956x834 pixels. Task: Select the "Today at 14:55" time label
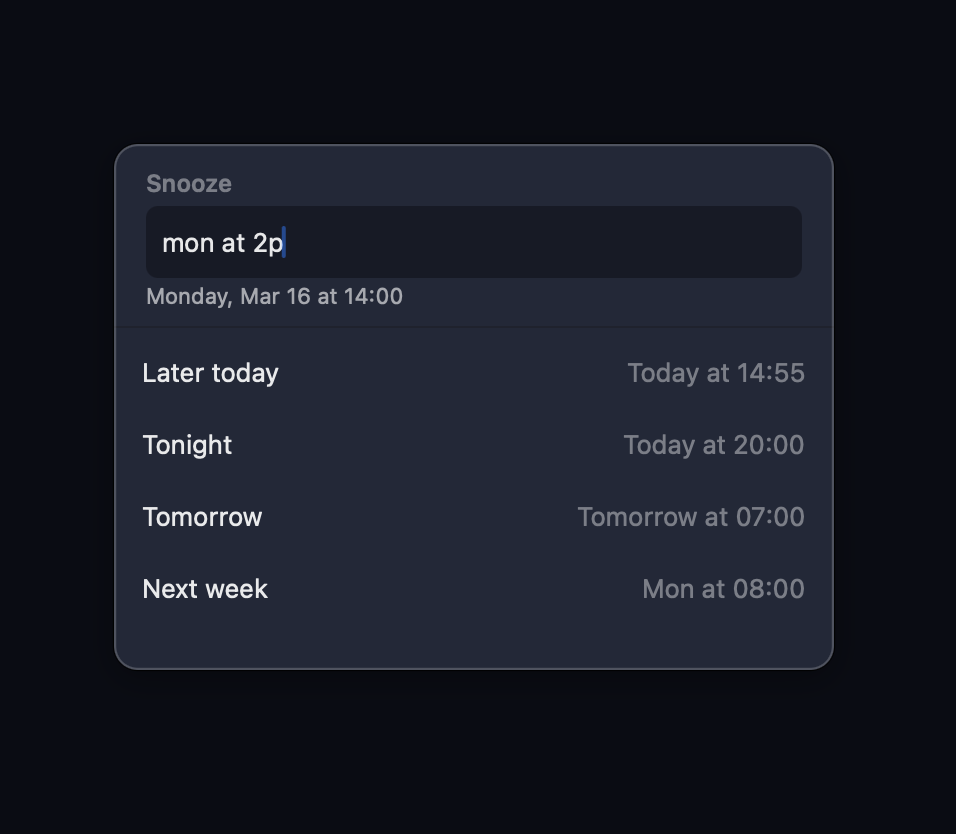[716, 373]
